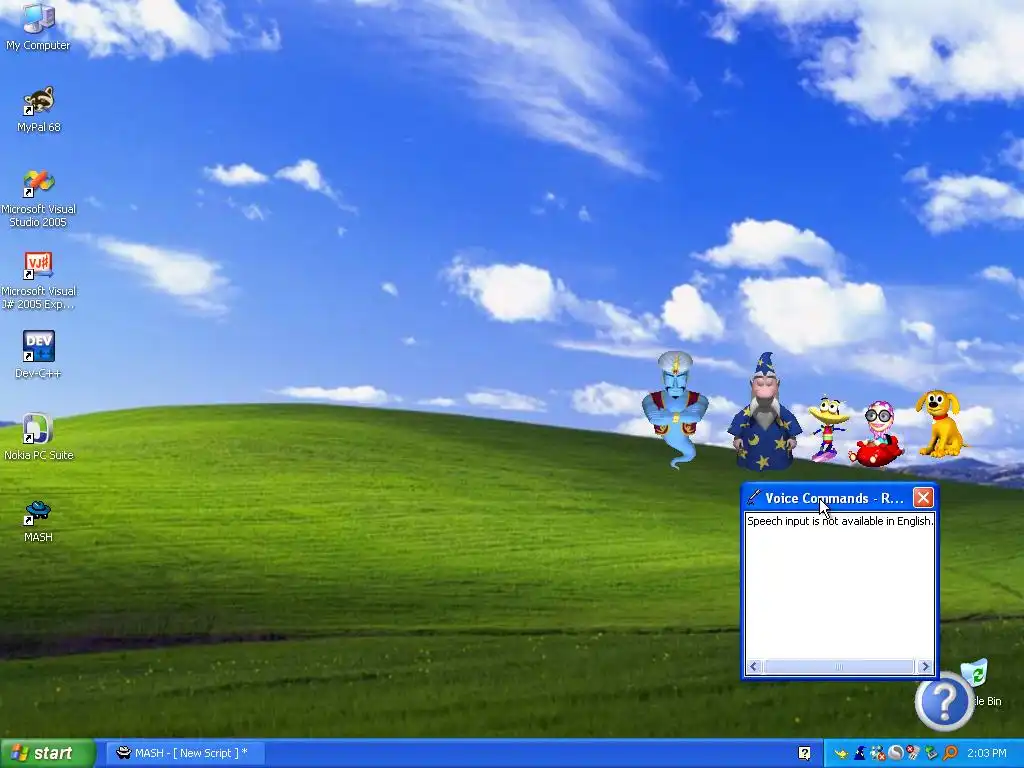Click 'Speech input is not available in English.' text
Image resolution: width=1024 pixels, height=768 pixels.
840,520
